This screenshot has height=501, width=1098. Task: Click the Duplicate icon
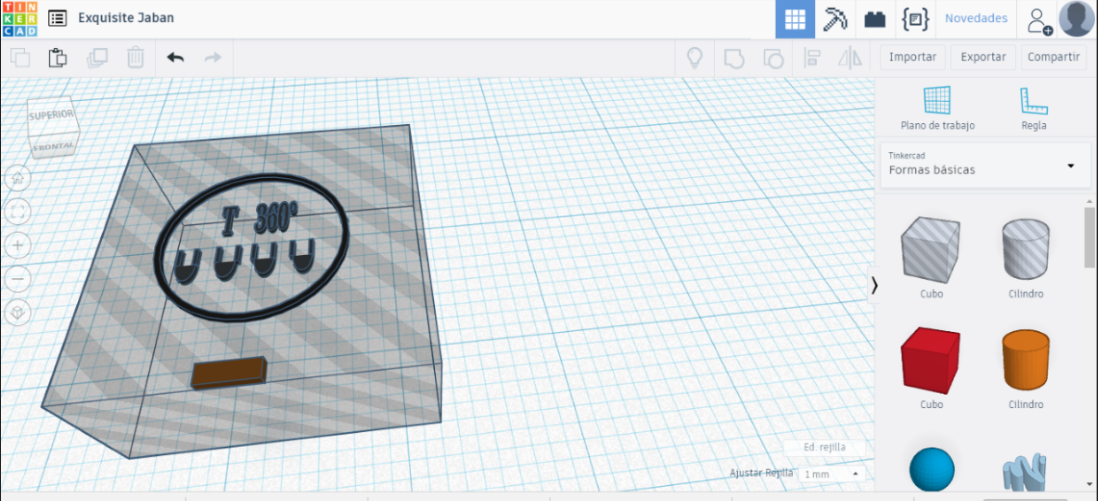point(97,57)
